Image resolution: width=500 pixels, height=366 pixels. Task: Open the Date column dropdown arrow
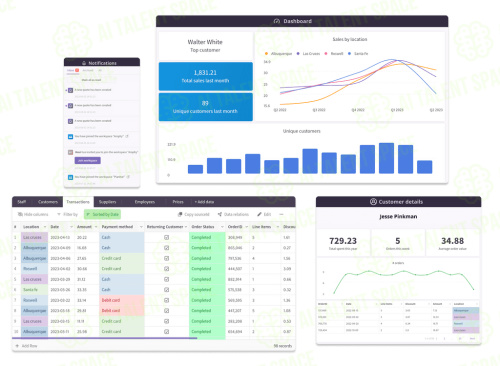coord(71,227)
